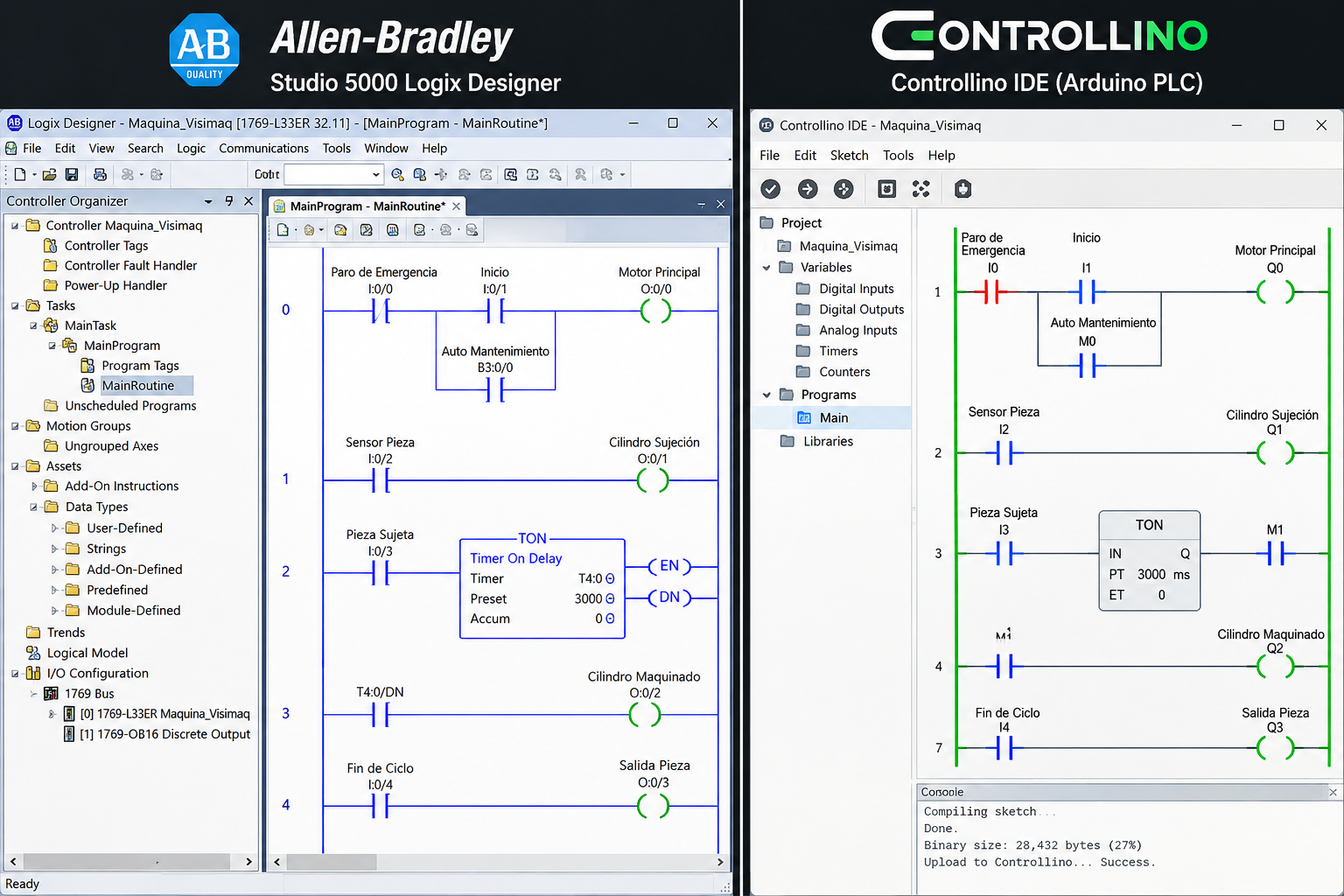Click the TON timer block in Controllino rung 3
The height and width of the screenshot is (896, 1344).
pyautogui.click(x=1149, y=561)
